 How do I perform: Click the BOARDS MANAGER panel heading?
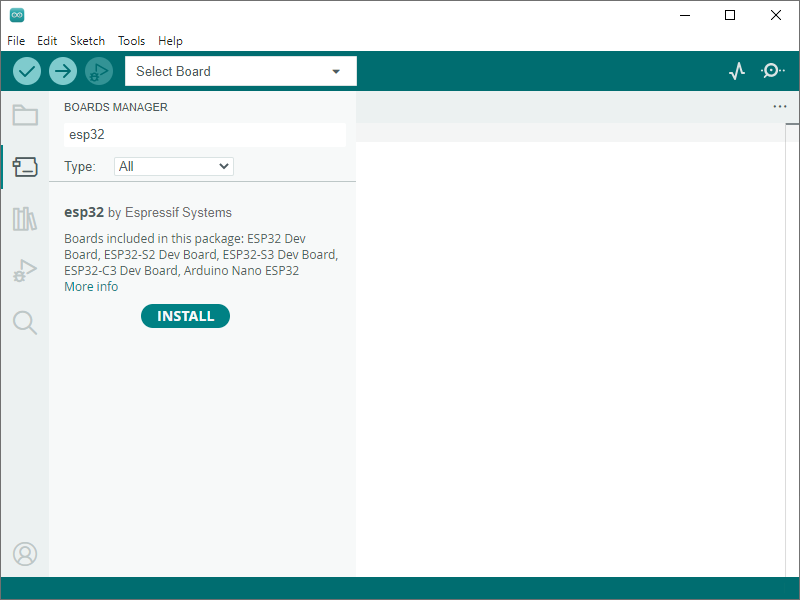coord(116,107)
